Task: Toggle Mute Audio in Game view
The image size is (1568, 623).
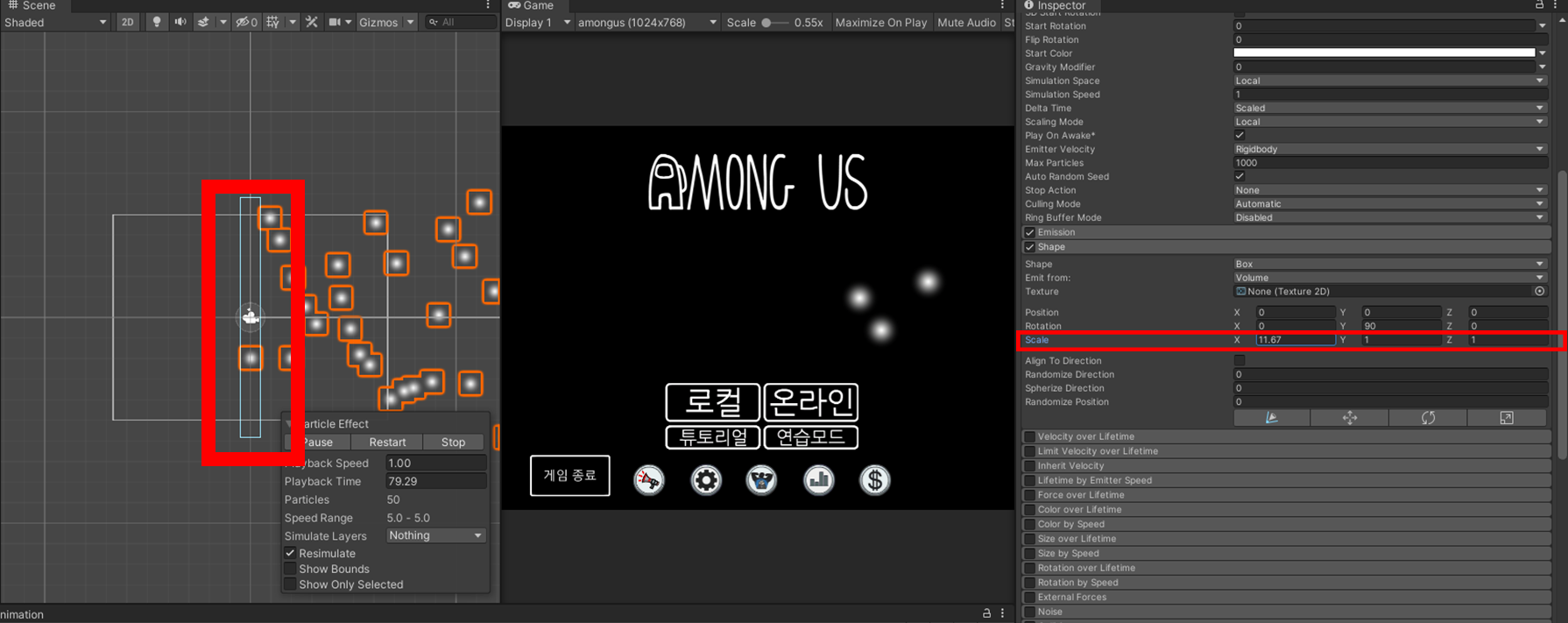Action: point(966,22)
